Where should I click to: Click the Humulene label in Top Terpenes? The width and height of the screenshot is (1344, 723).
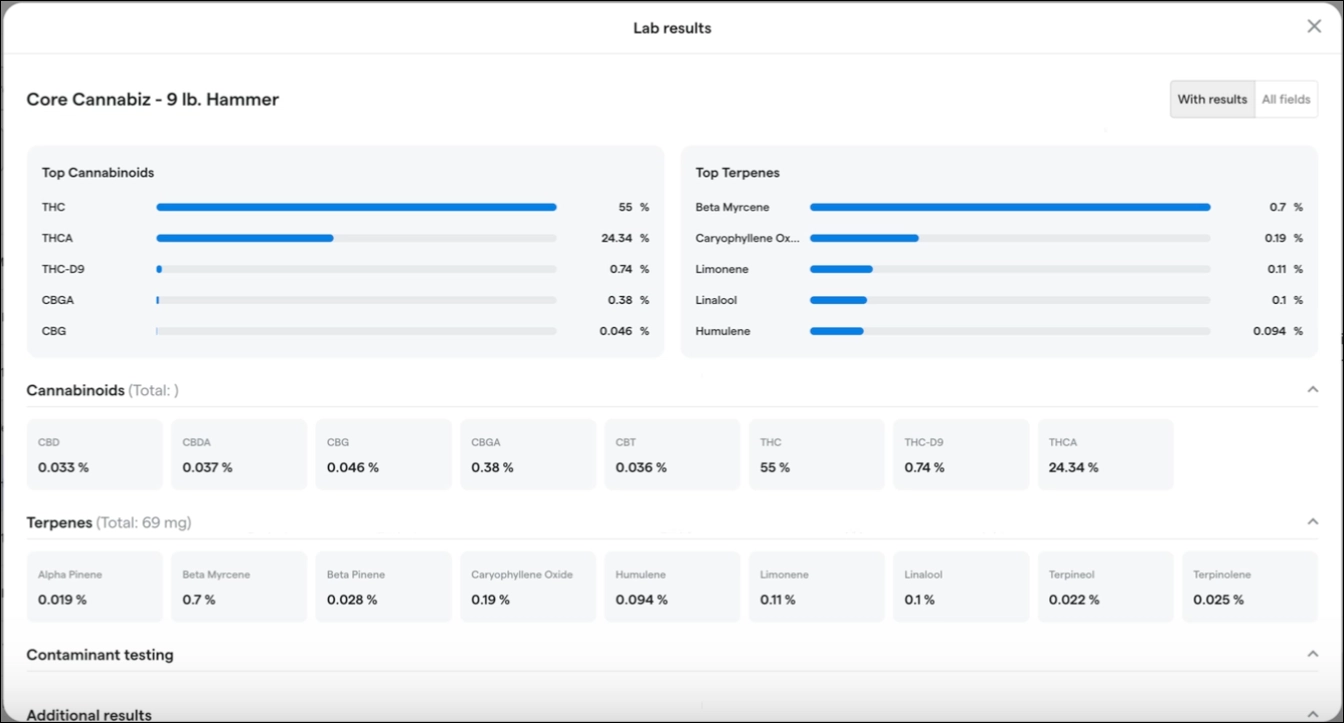tap(723, 331)
